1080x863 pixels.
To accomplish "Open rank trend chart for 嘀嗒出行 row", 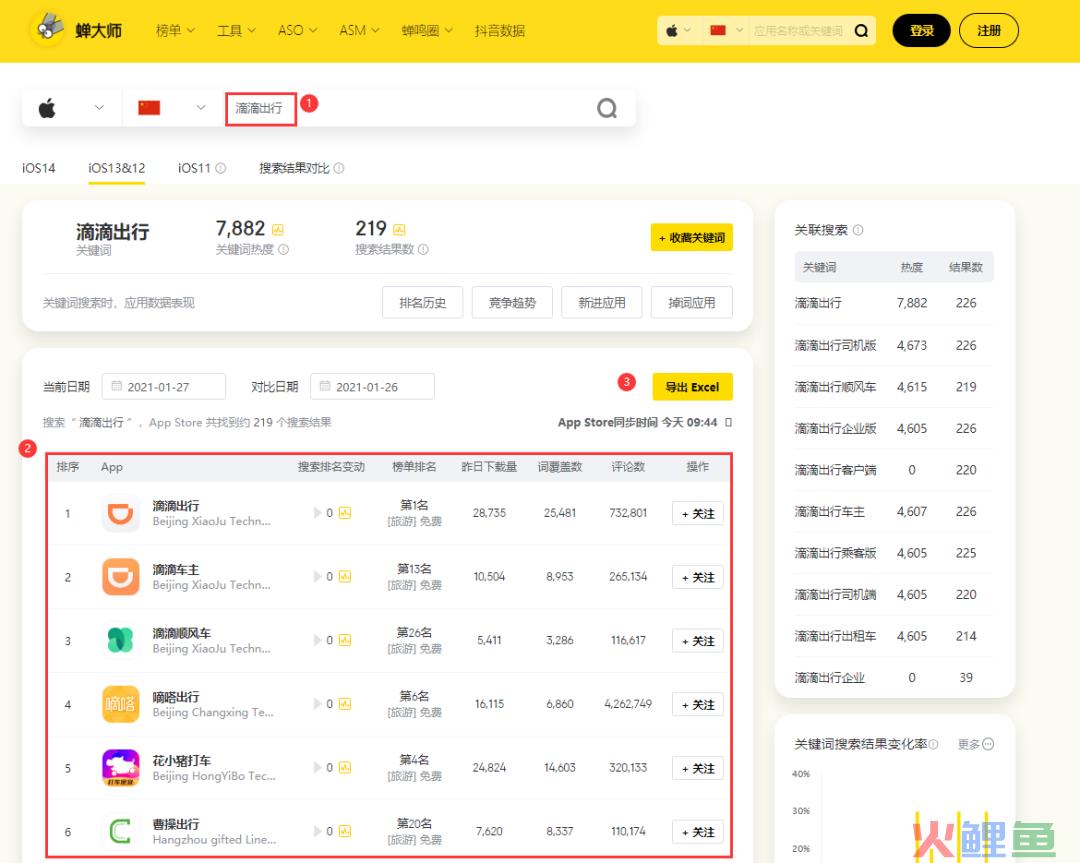I will [x=345, y=704].
